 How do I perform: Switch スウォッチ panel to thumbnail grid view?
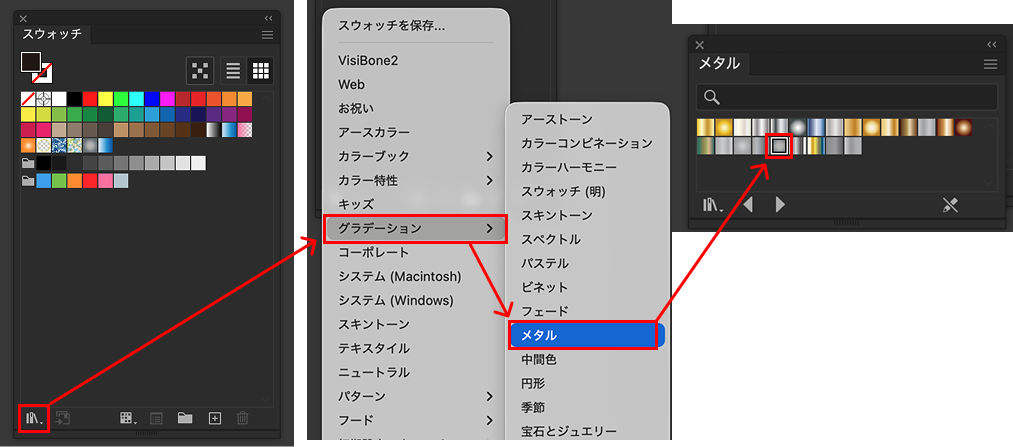tap(260, 71)
